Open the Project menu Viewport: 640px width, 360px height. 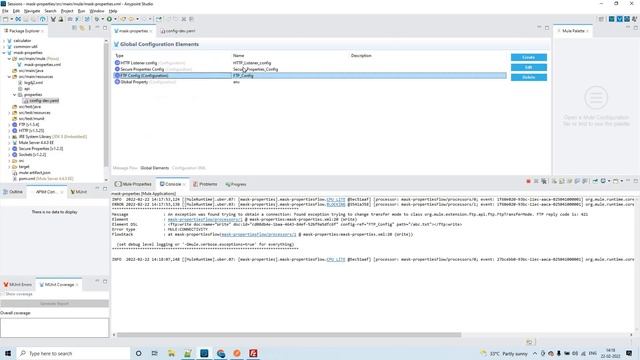pos(67,11)
